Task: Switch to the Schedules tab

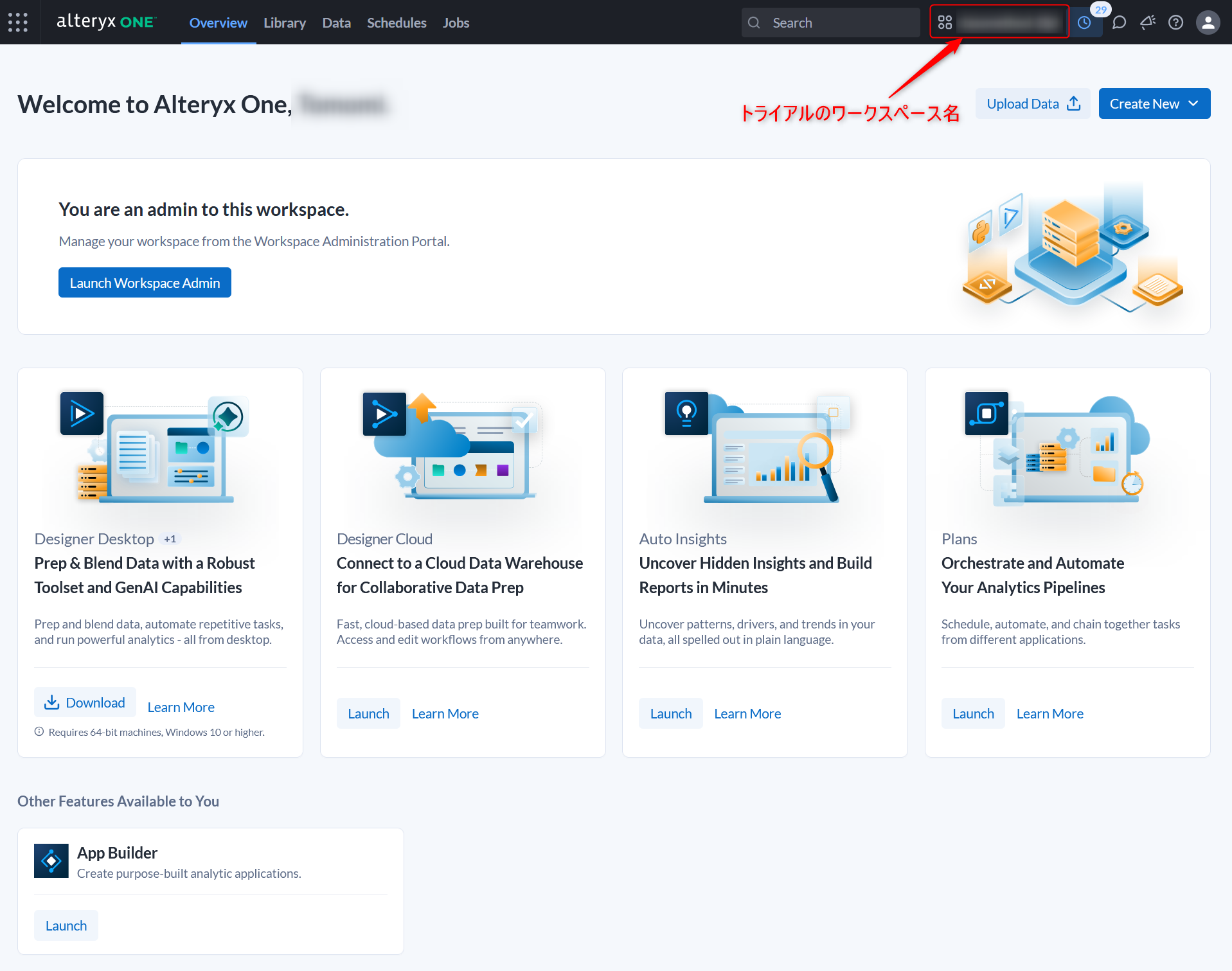Action: point(397,22)
